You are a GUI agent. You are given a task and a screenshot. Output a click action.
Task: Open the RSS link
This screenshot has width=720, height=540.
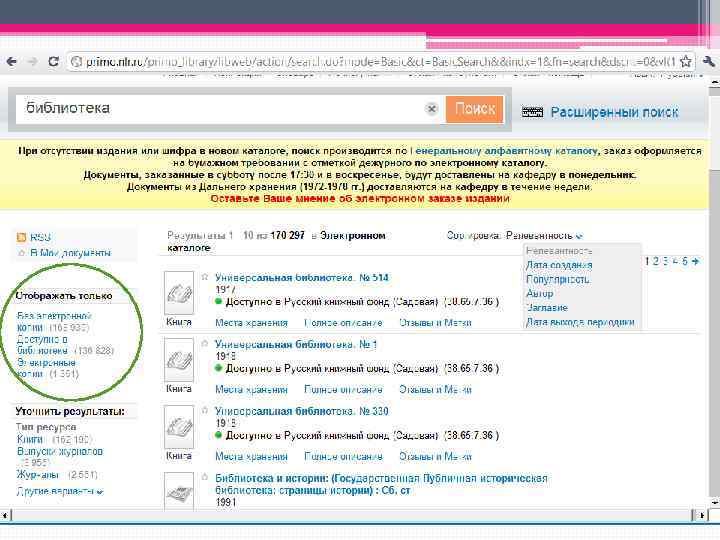point(40,237)
